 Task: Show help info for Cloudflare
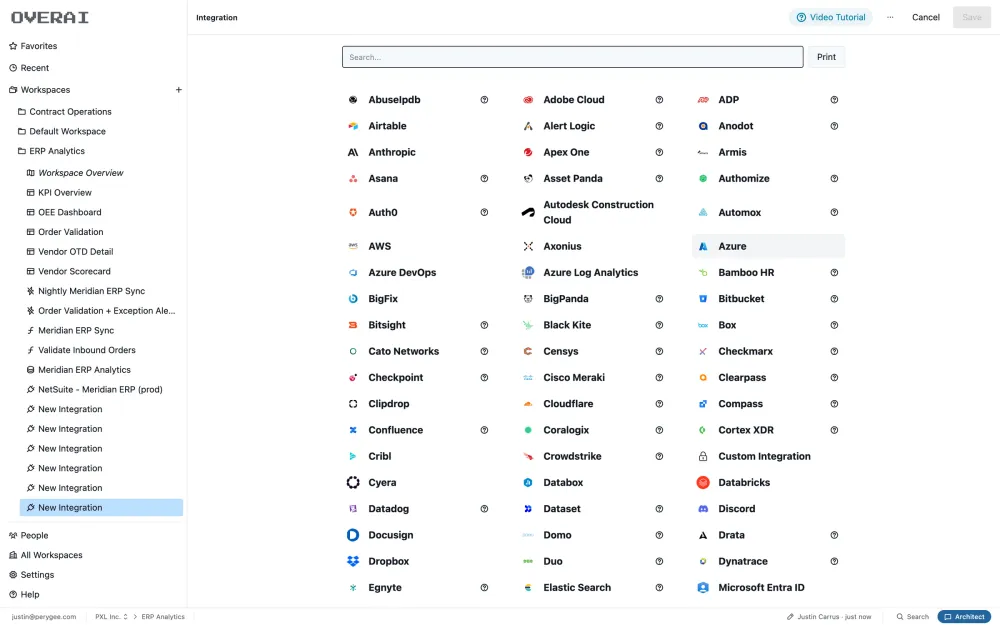click(659, 404)
